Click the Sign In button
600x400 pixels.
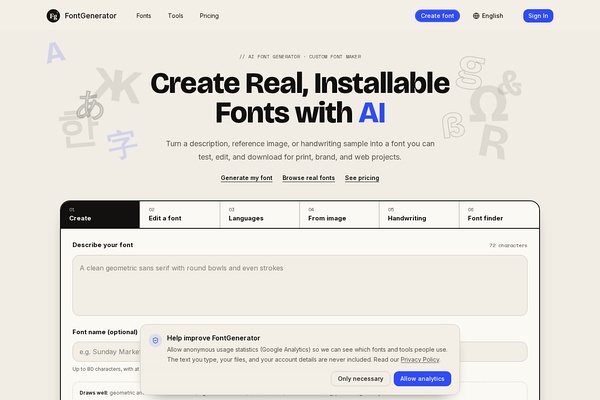(x=538, y=16)
